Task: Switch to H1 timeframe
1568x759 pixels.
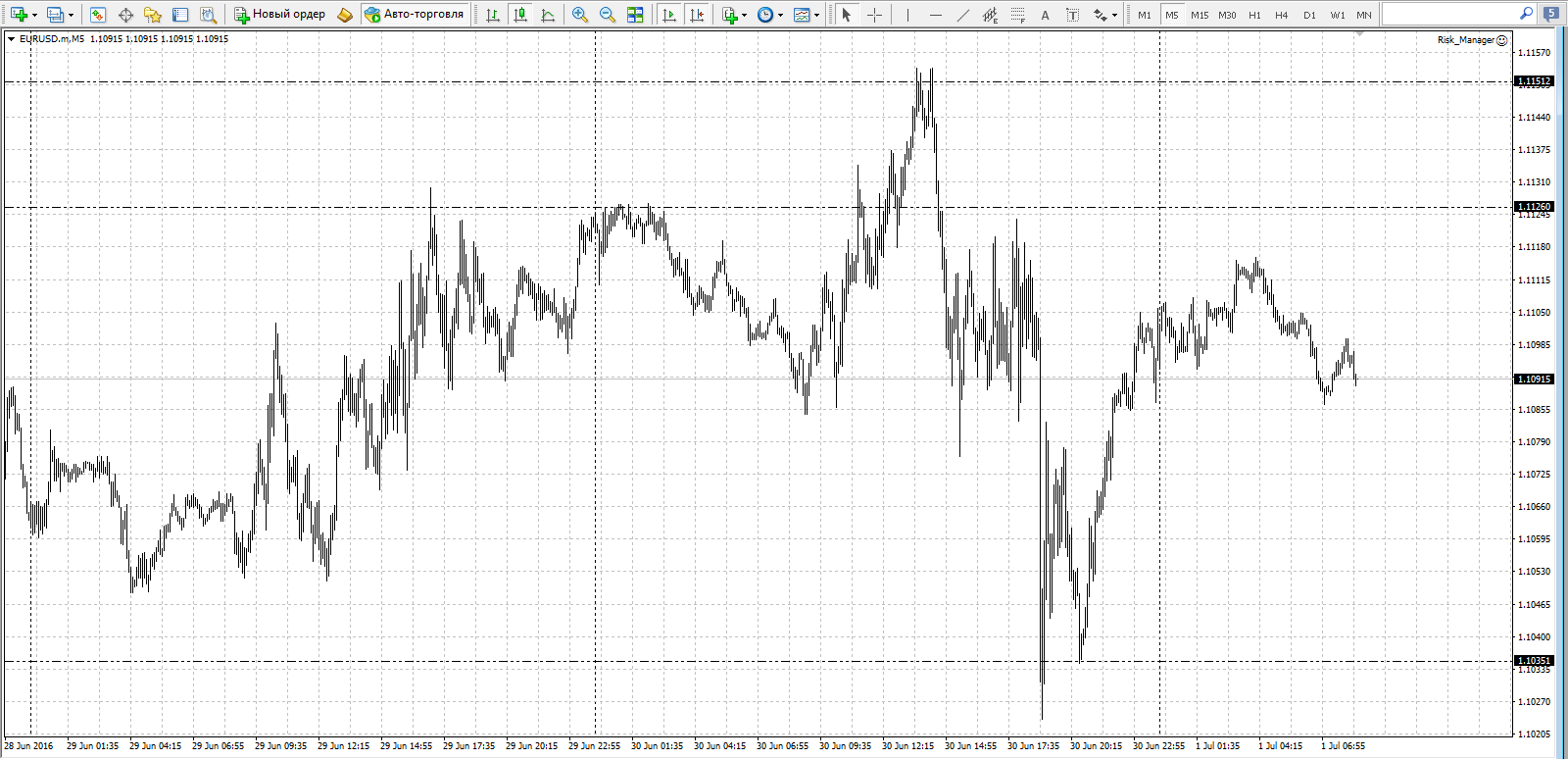Action: tap(1254, 15)
